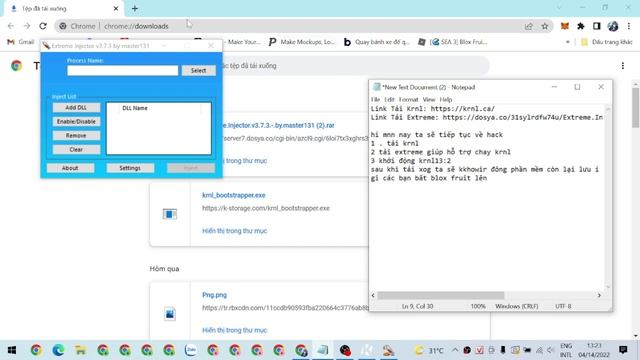Image resolution: width=640 pixels, height=360 pixels.
Task: Open the Png.png download link
Action: coord(214,295)
